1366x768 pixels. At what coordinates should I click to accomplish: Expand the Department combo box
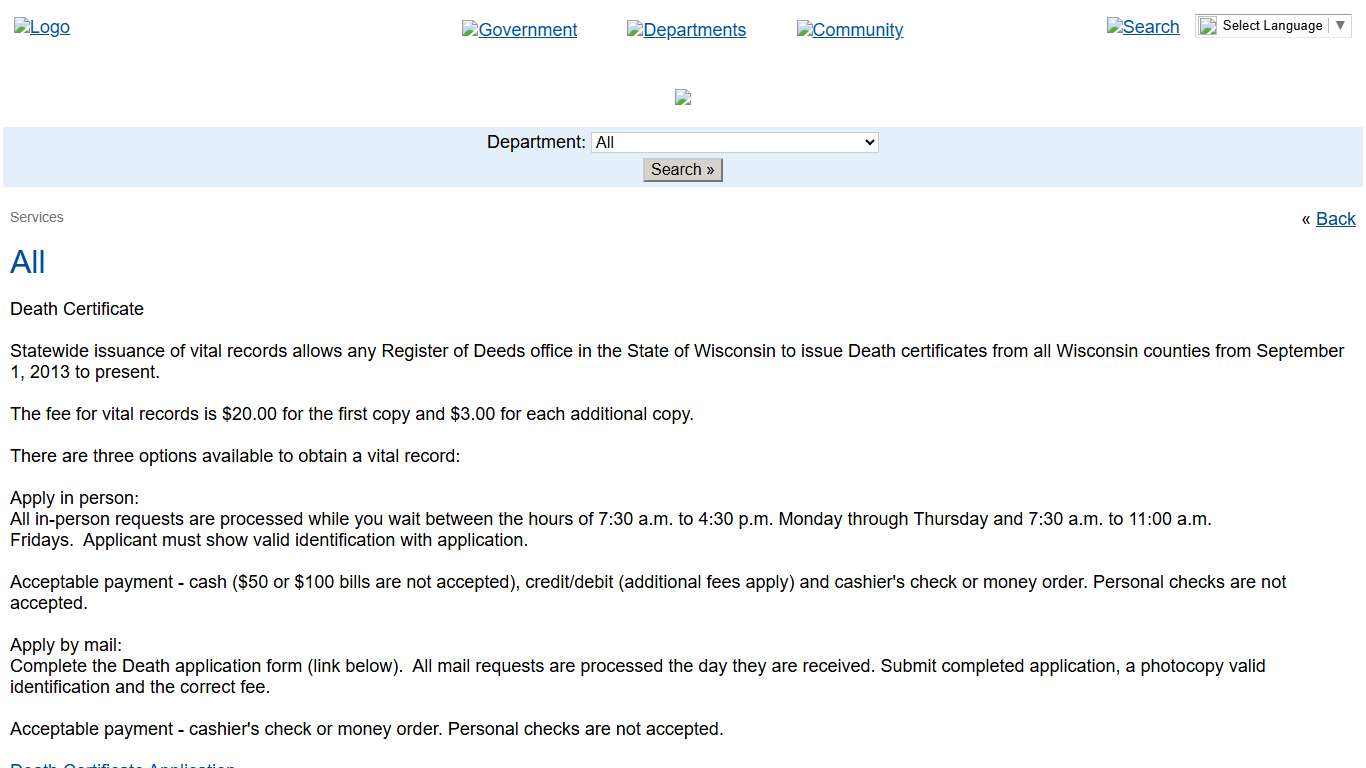[x=735, y=142]
